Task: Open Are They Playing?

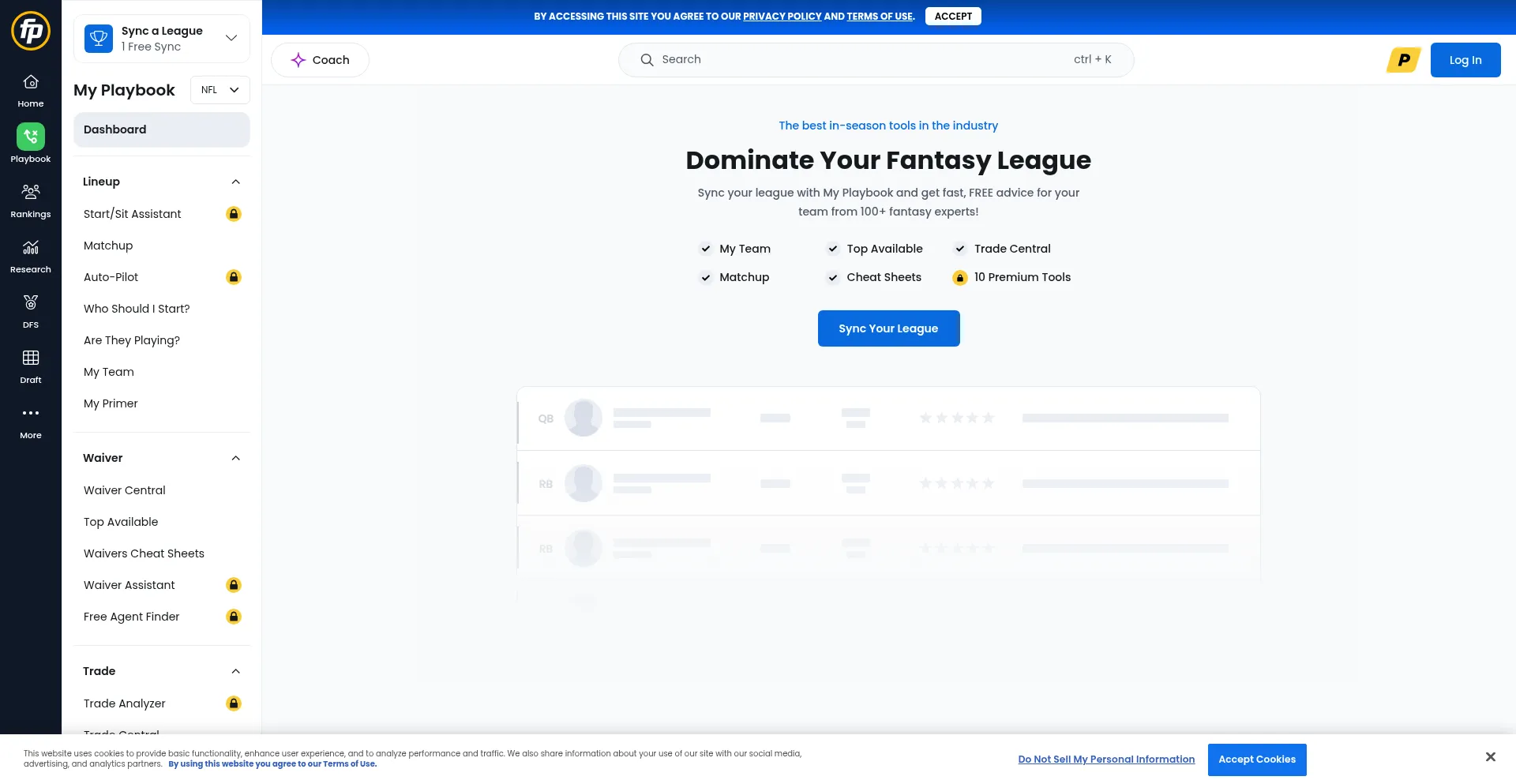Action: pyautogui.click(x=132, y=340)
